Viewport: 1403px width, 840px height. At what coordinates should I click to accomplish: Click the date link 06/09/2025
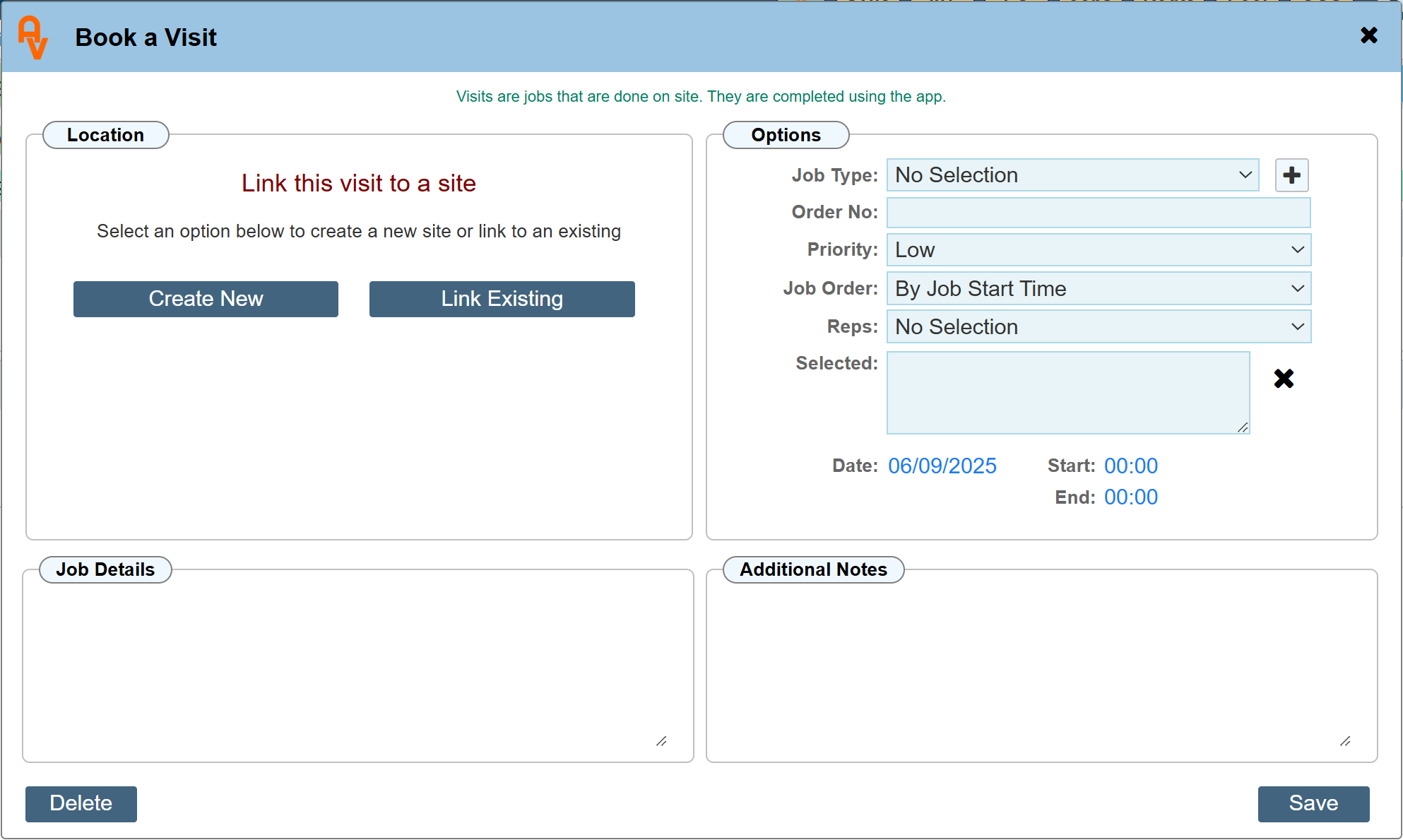942,466
